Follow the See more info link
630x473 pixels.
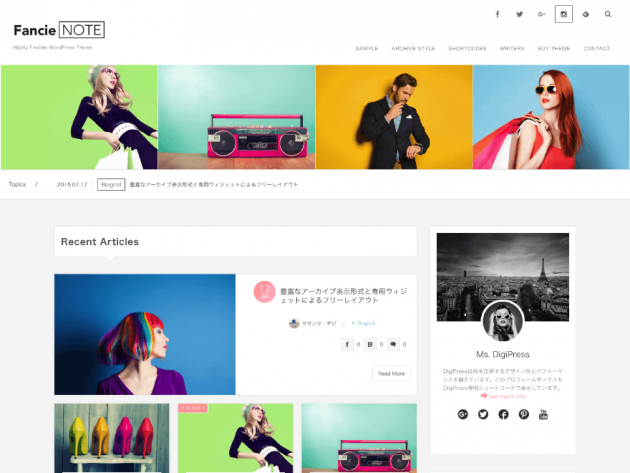[507, 396]
